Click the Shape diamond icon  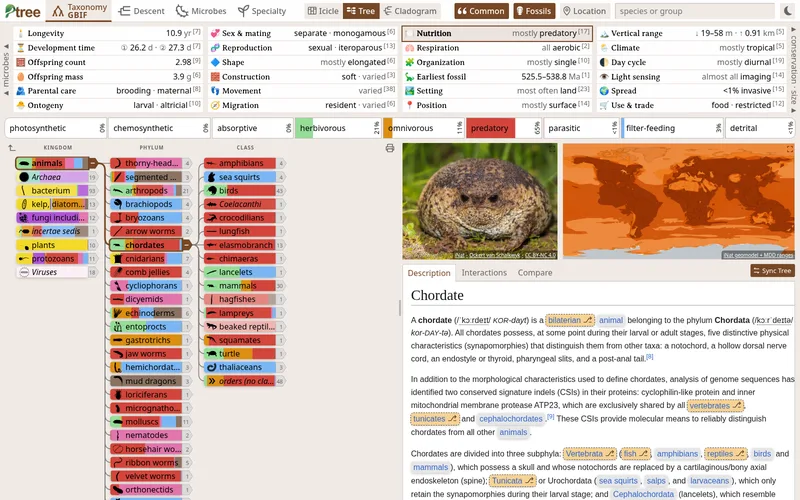coord(215,62)
